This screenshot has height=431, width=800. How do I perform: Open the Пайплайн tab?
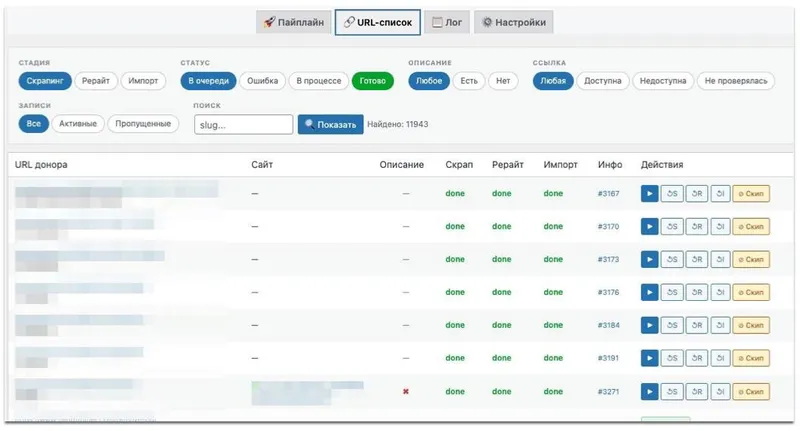coord(294,22)
